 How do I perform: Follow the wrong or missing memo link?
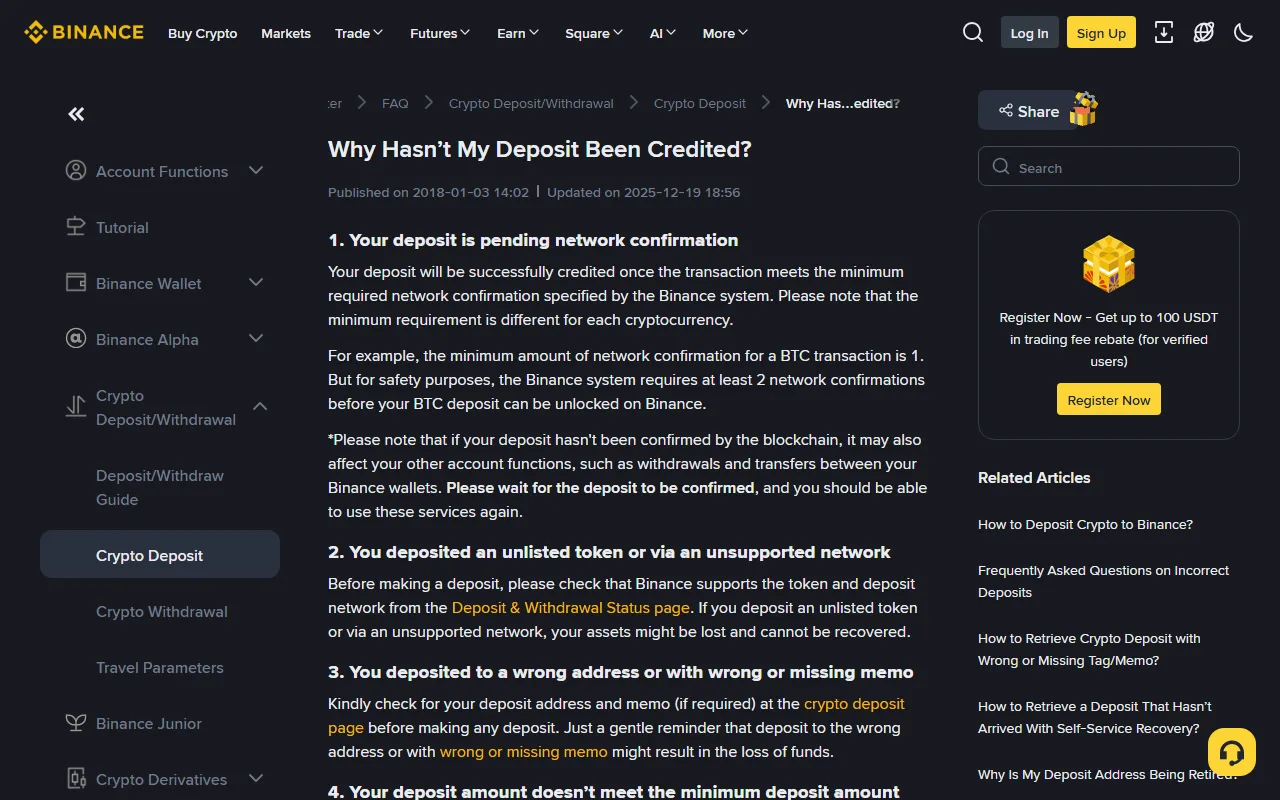524,752
